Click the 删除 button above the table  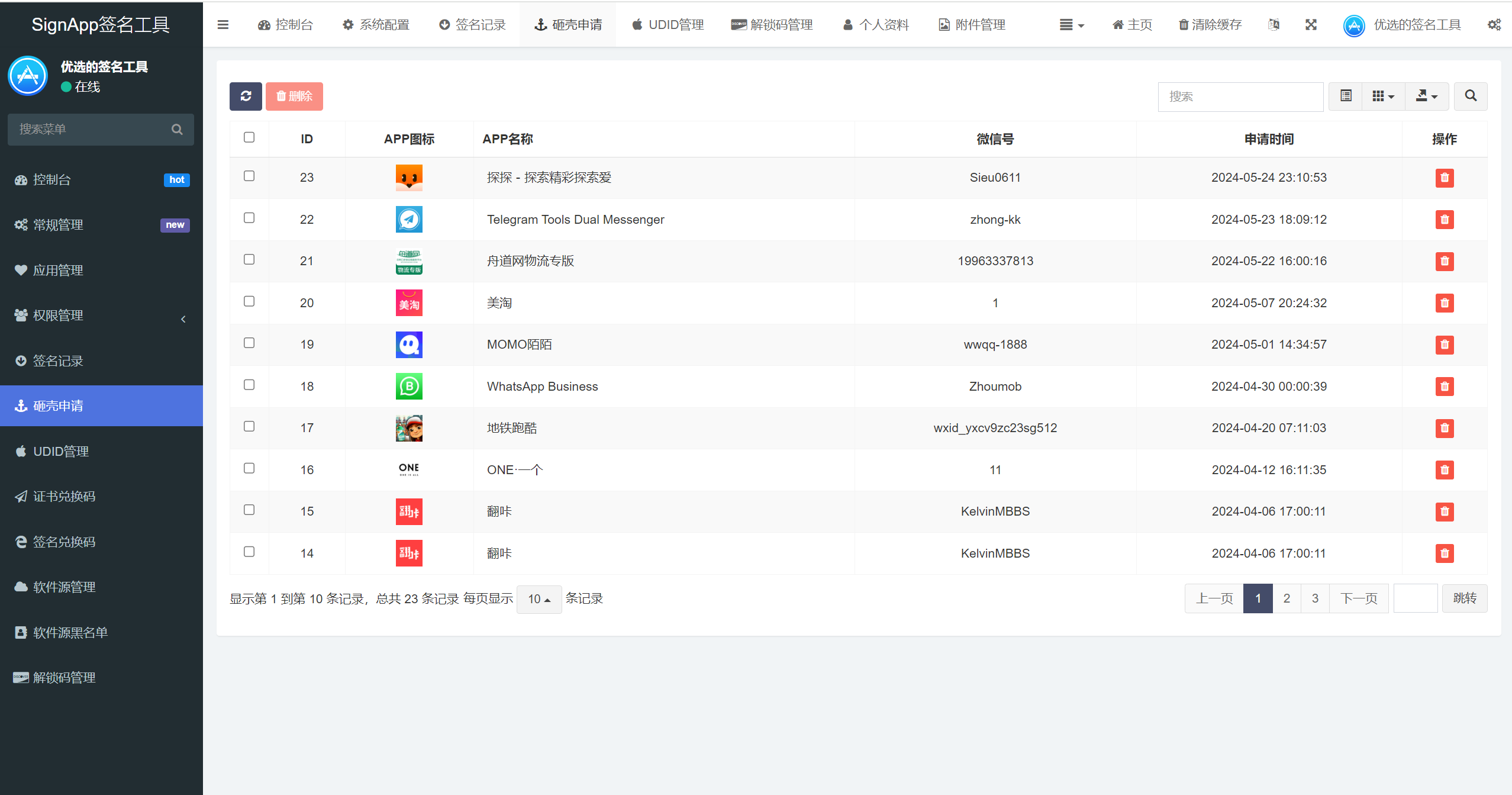coord(294,96)
